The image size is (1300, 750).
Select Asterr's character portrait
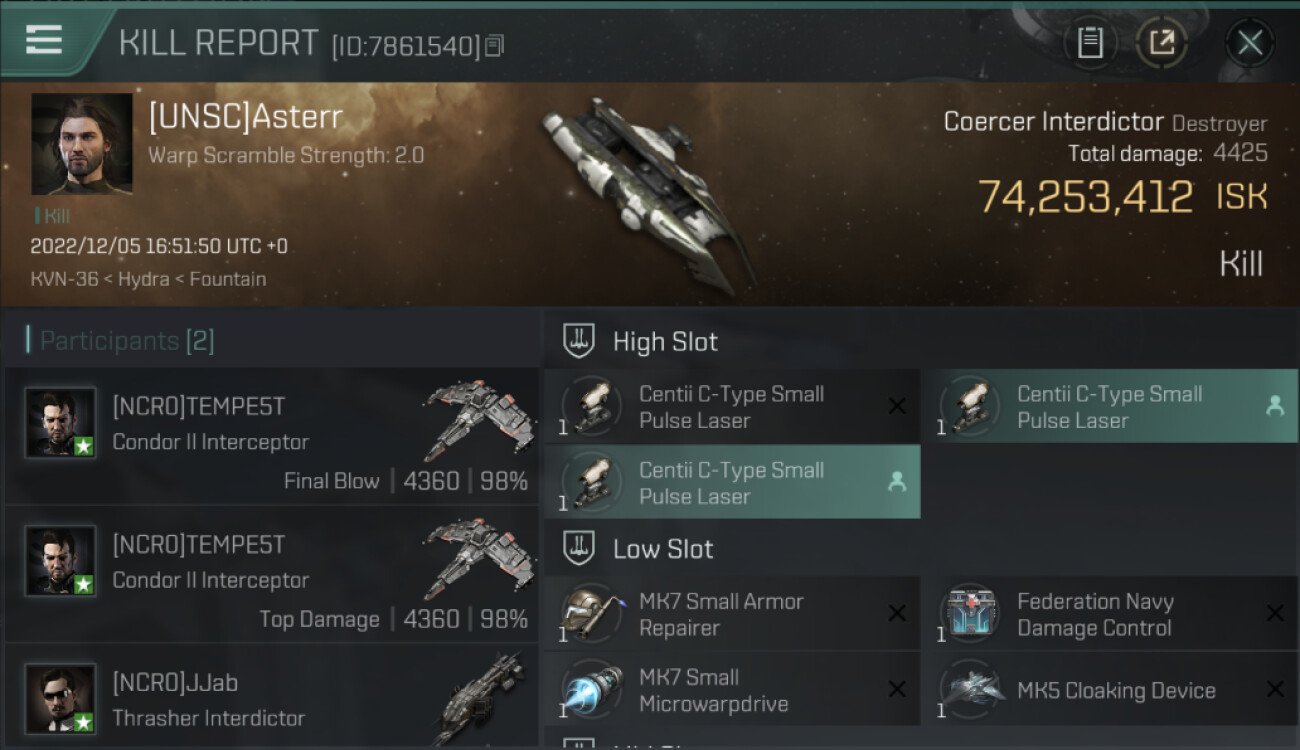coord(82,144)
